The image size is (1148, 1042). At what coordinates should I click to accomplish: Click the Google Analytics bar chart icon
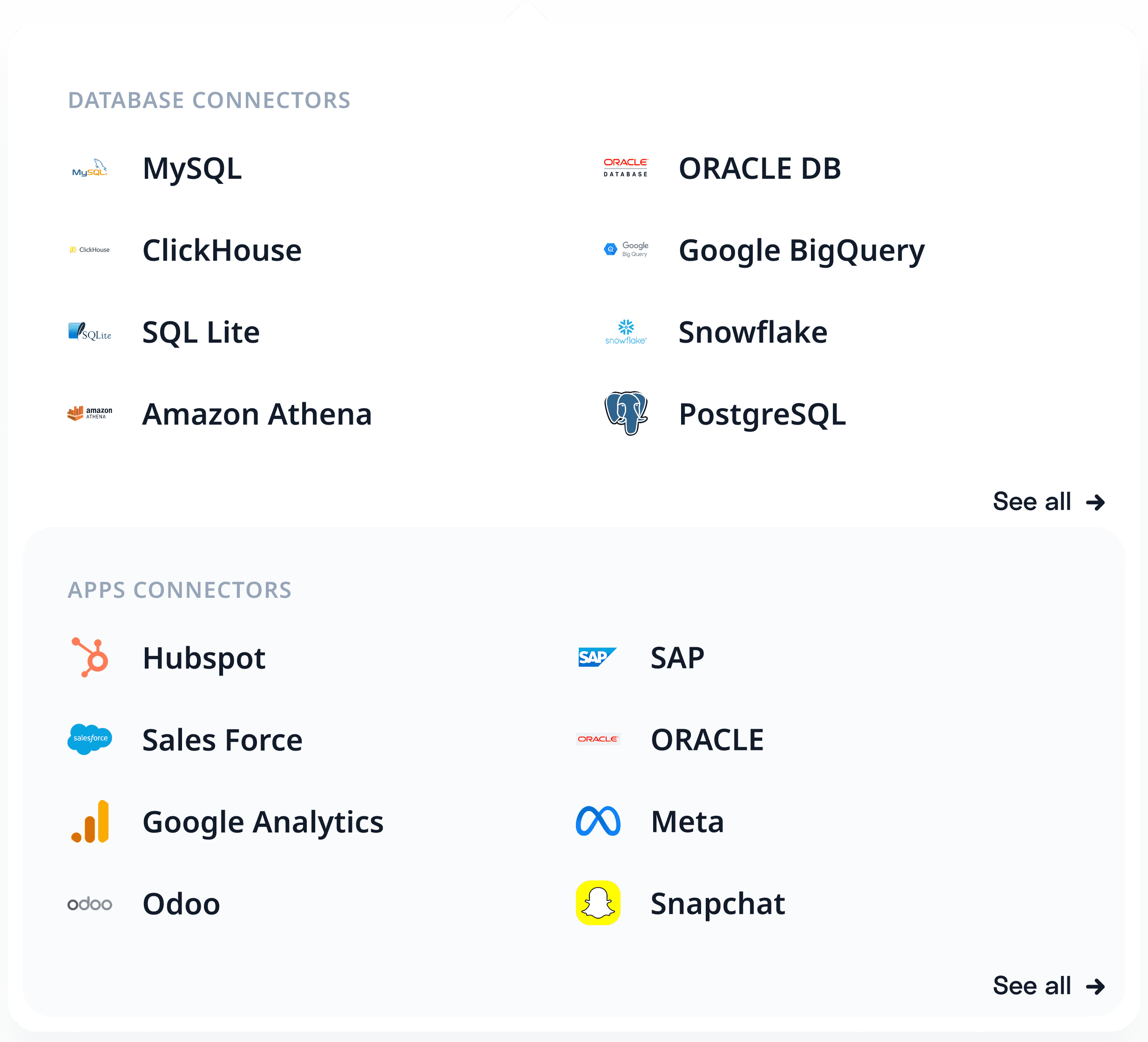[90, 821]
